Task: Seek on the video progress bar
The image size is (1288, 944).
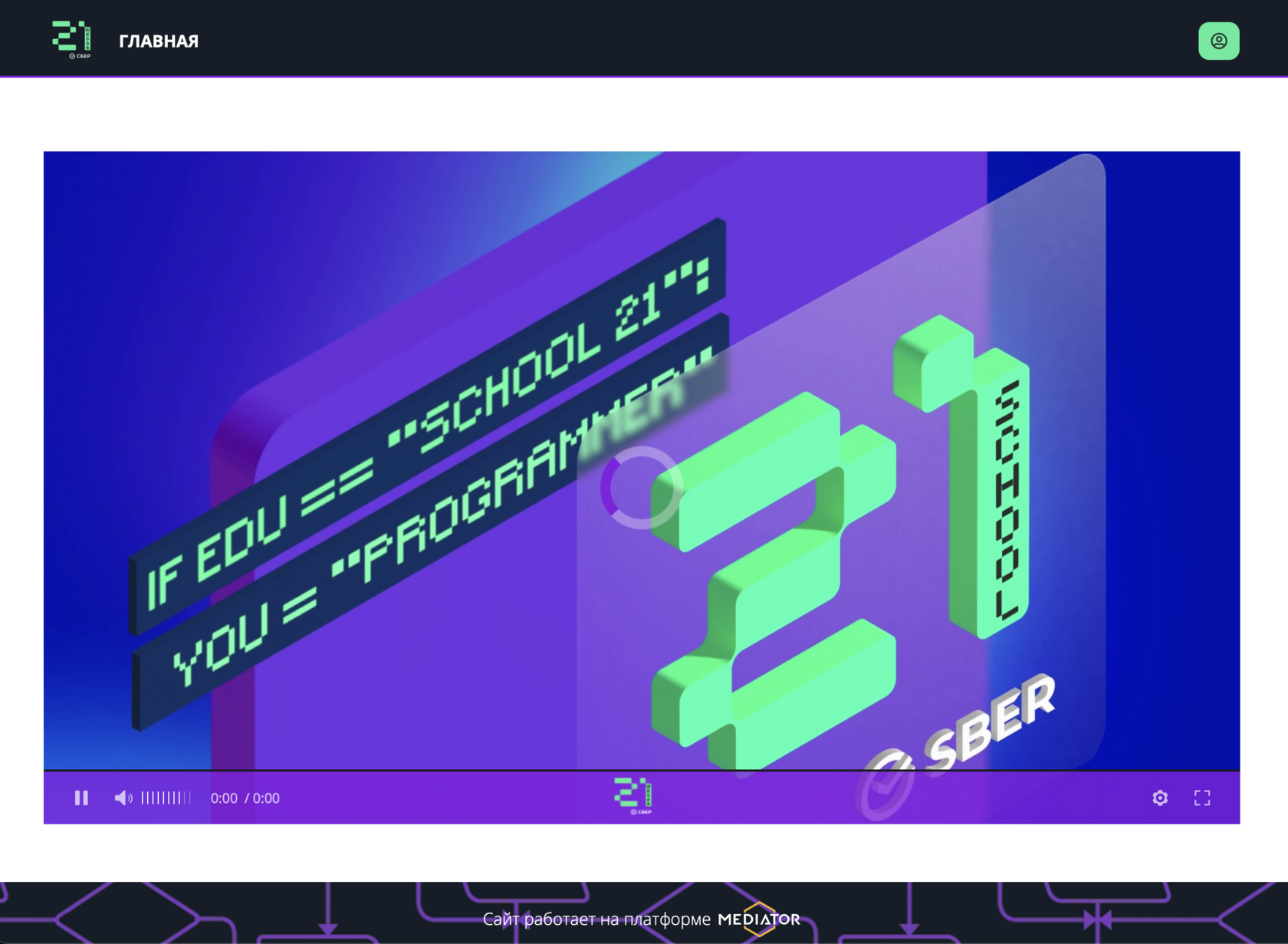Action: pos(641,770)
